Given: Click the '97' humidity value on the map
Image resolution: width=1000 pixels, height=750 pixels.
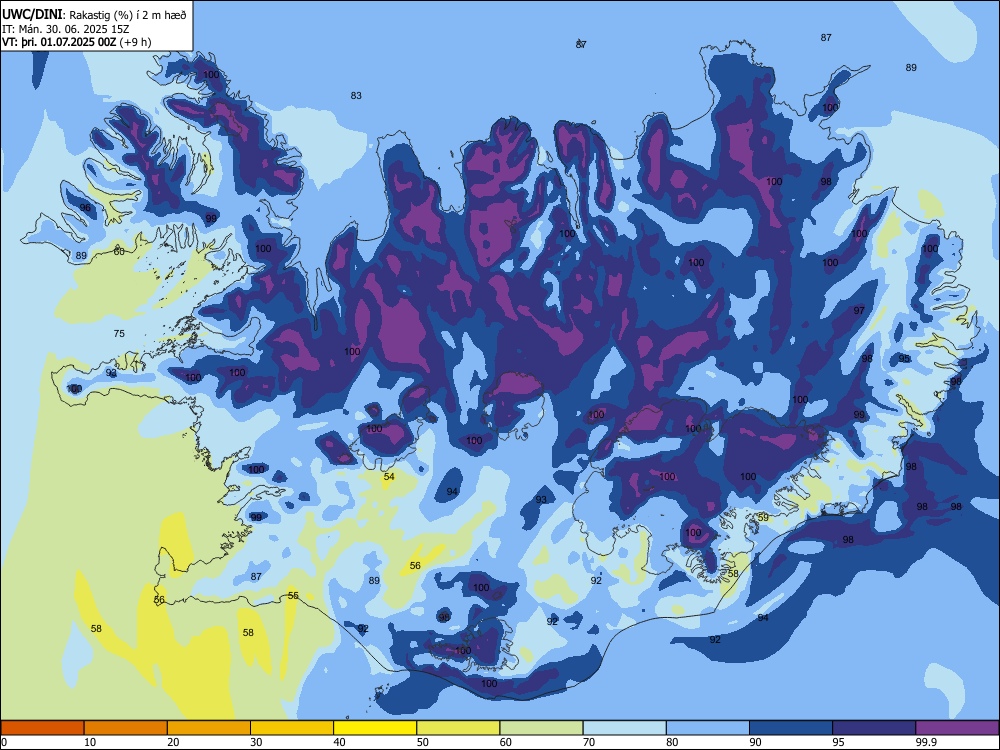Looking at the screenshot, I should 859,311.
